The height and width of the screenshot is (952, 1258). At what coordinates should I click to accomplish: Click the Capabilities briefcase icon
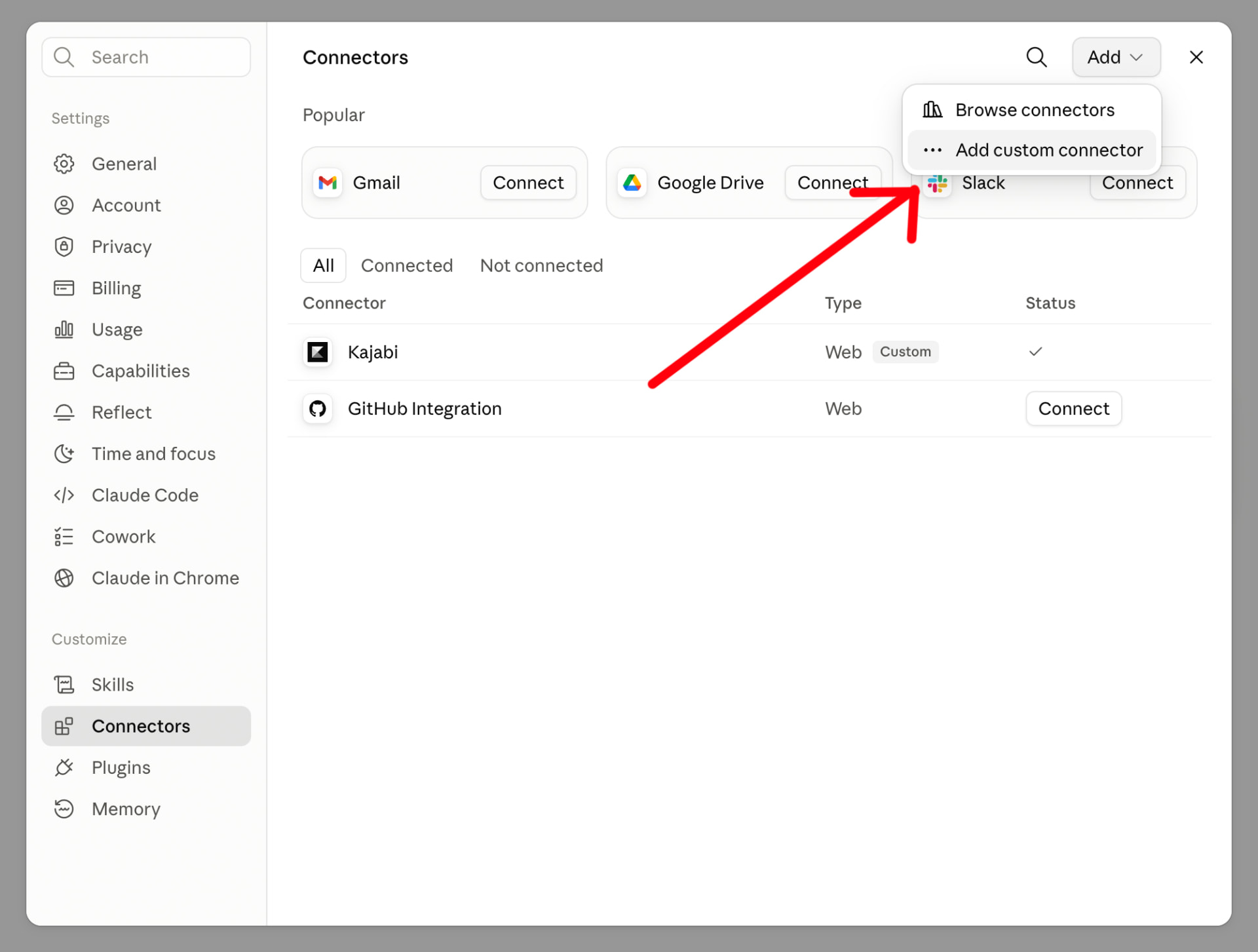point(64,371)
